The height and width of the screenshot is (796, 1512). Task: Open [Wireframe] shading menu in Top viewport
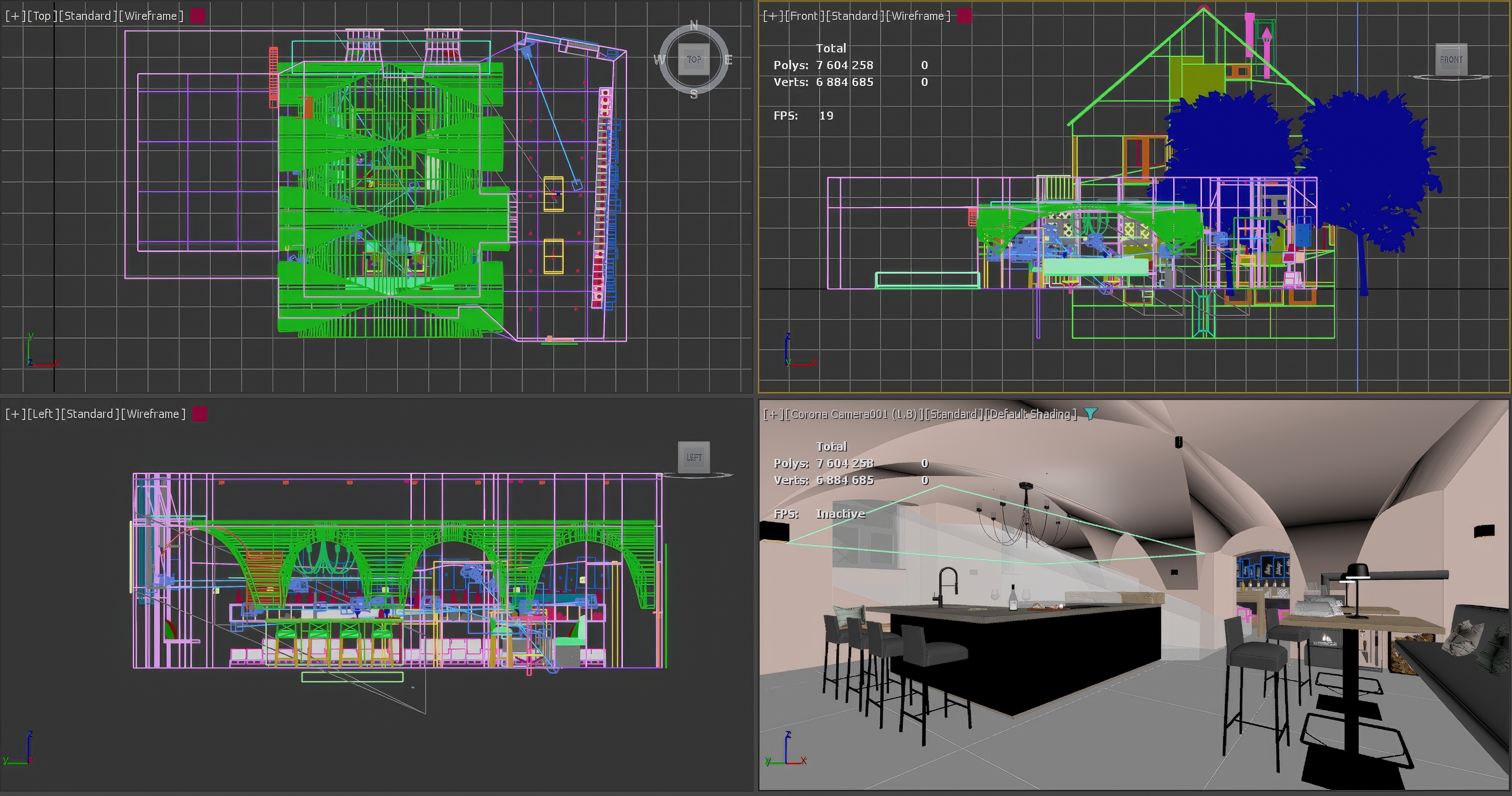pyautogui.click(x=151, y=16)
